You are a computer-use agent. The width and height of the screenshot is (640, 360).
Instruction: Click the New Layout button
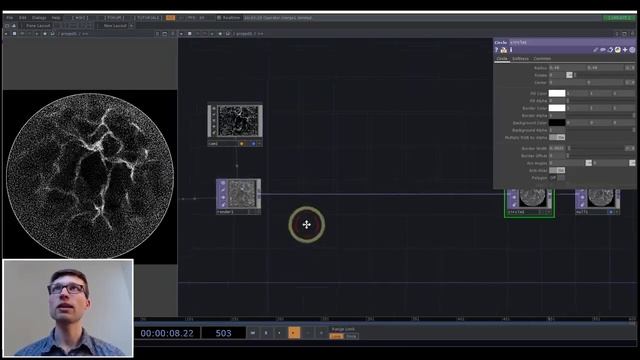point(115,26)
